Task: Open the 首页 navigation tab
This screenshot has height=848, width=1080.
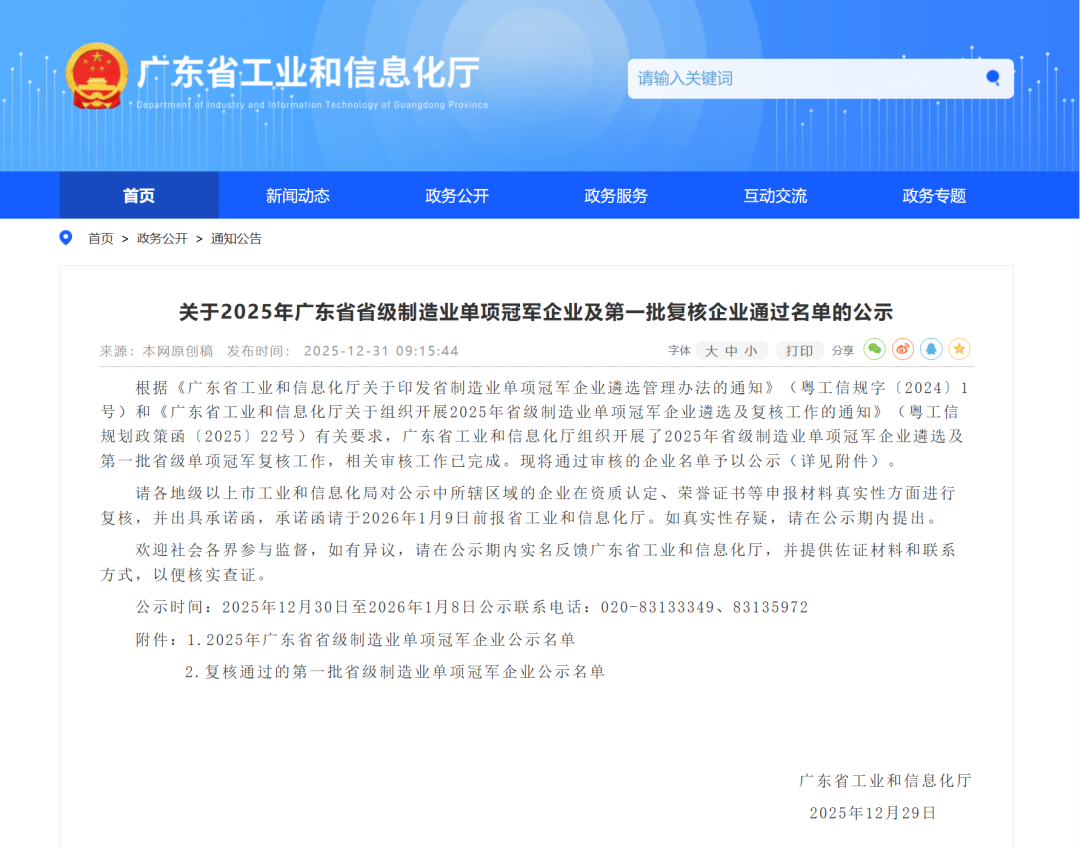Action: point(139,196)
